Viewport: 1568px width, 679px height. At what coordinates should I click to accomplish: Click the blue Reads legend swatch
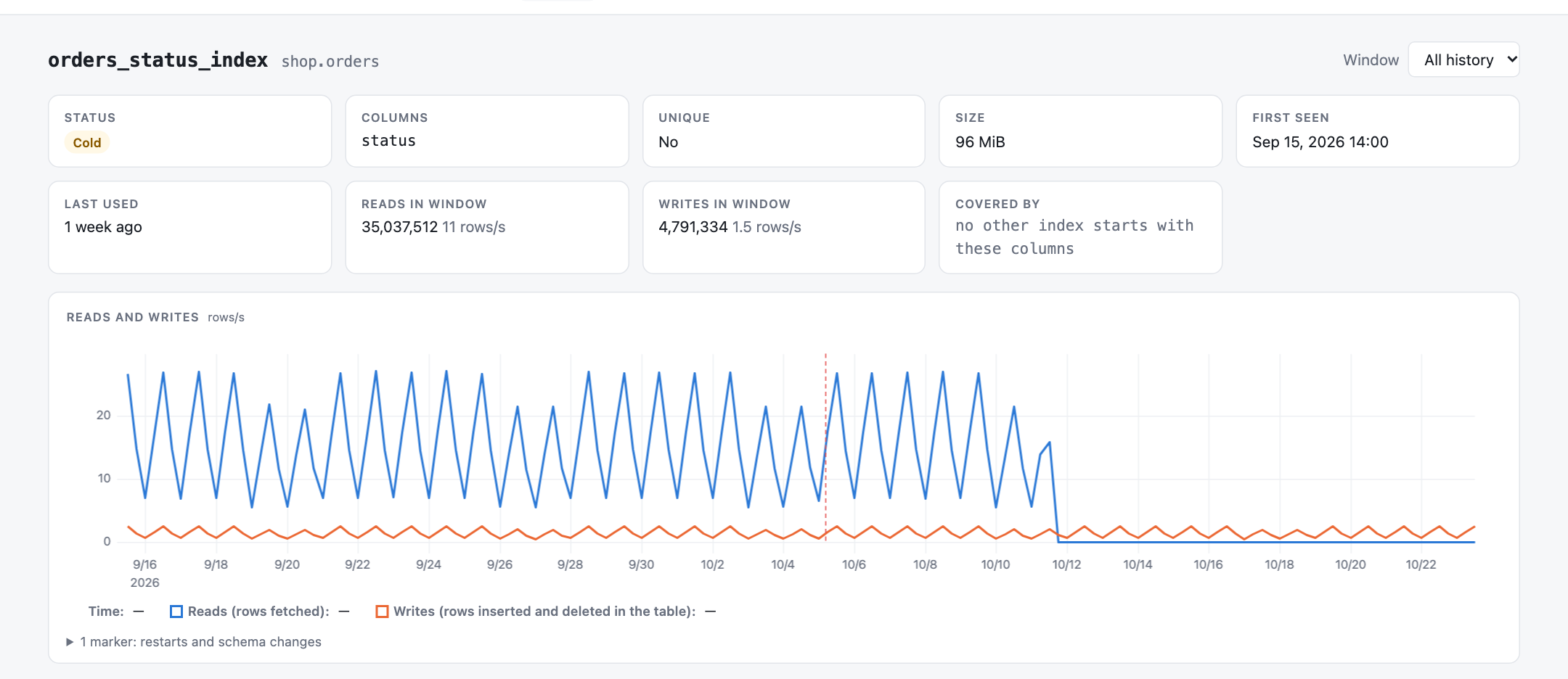[176, 612]
